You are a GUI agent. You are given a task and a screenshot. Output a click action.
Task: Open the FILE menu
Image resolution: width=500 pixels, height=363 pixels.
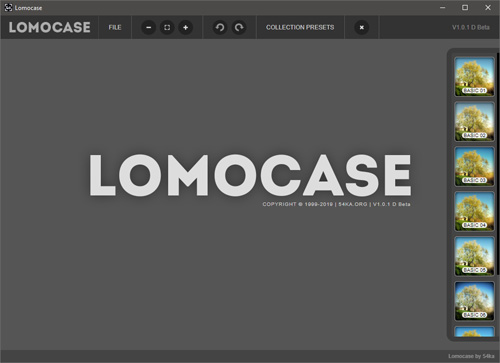[x=115, y=27]
